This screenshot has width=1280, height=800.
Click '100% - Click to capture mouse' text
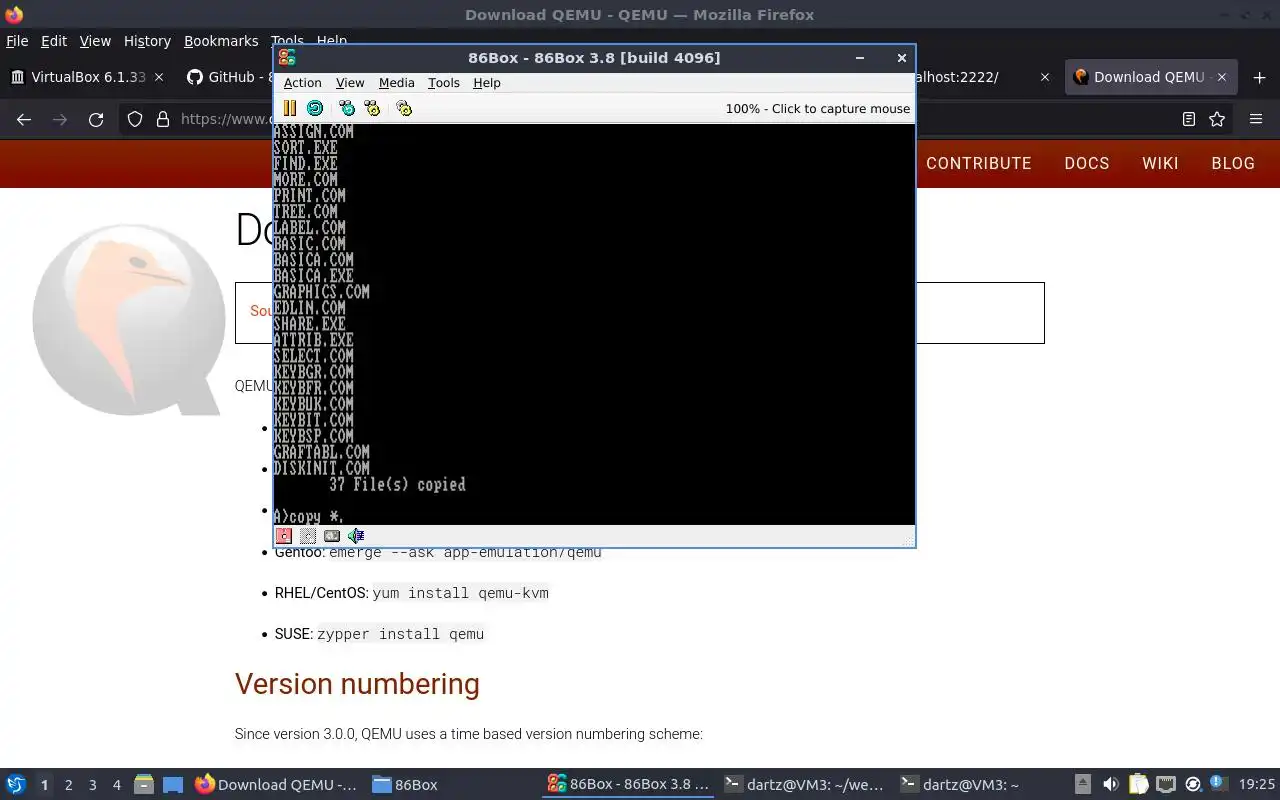point(818,108)
